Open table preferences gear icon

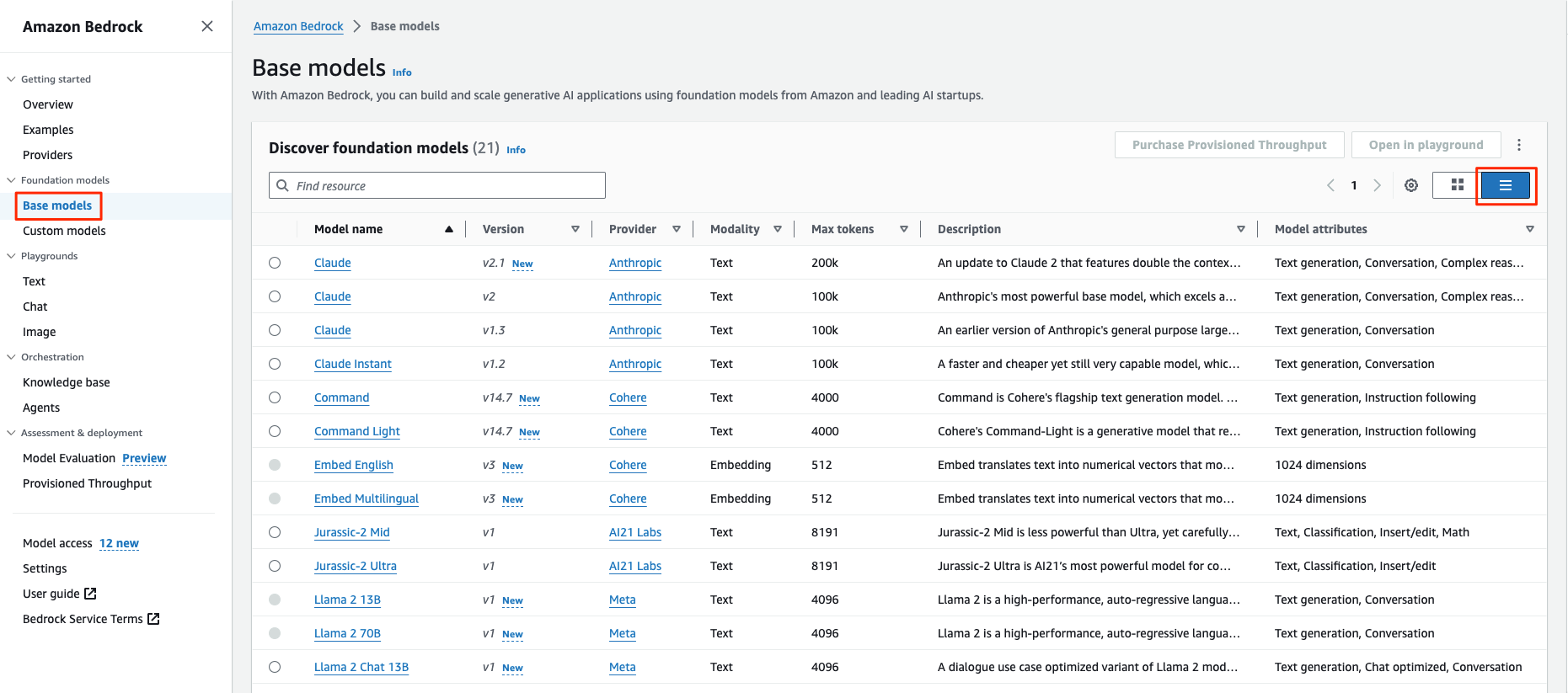1411,185
